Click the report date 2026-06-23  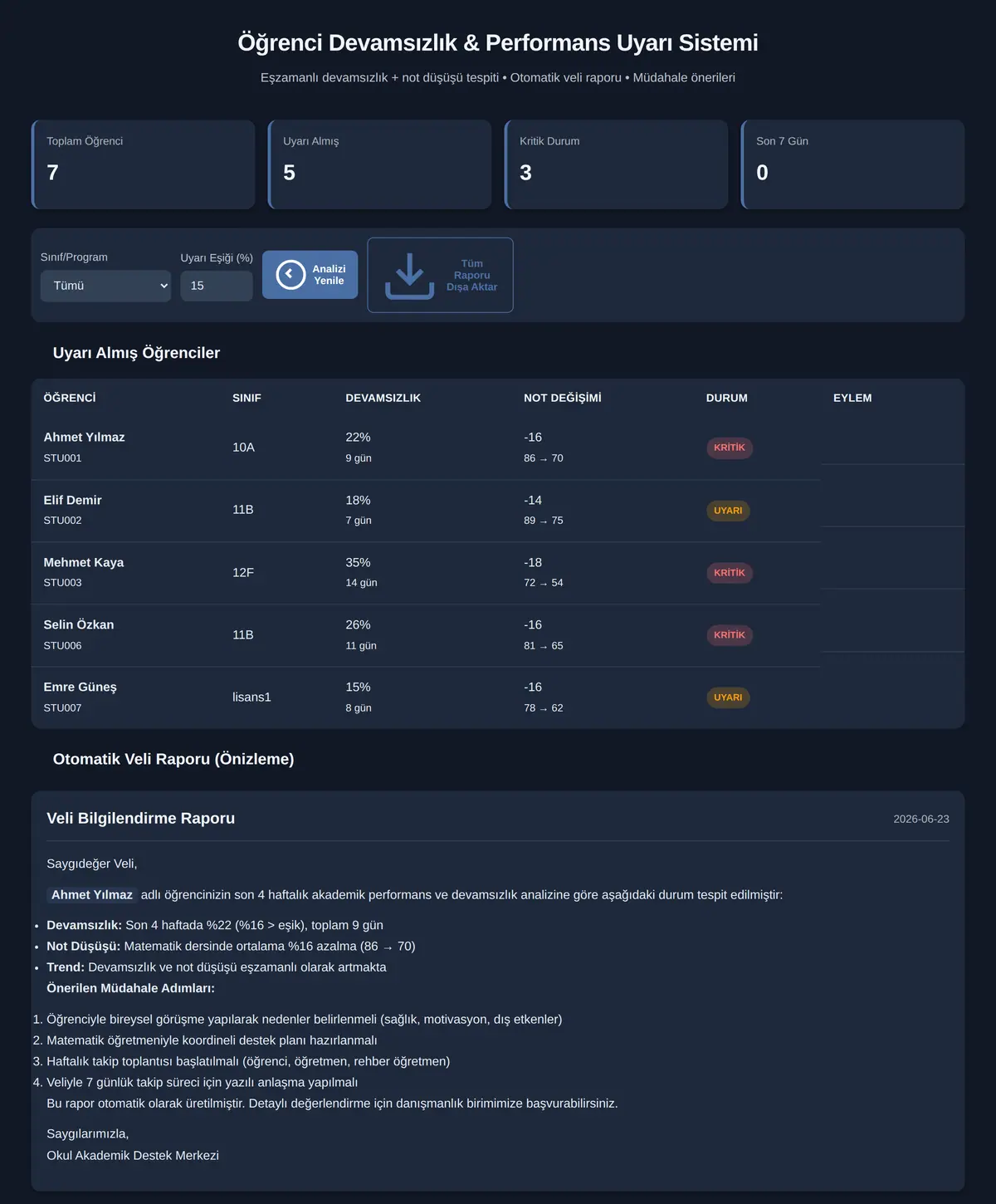[x=921, y=820]
